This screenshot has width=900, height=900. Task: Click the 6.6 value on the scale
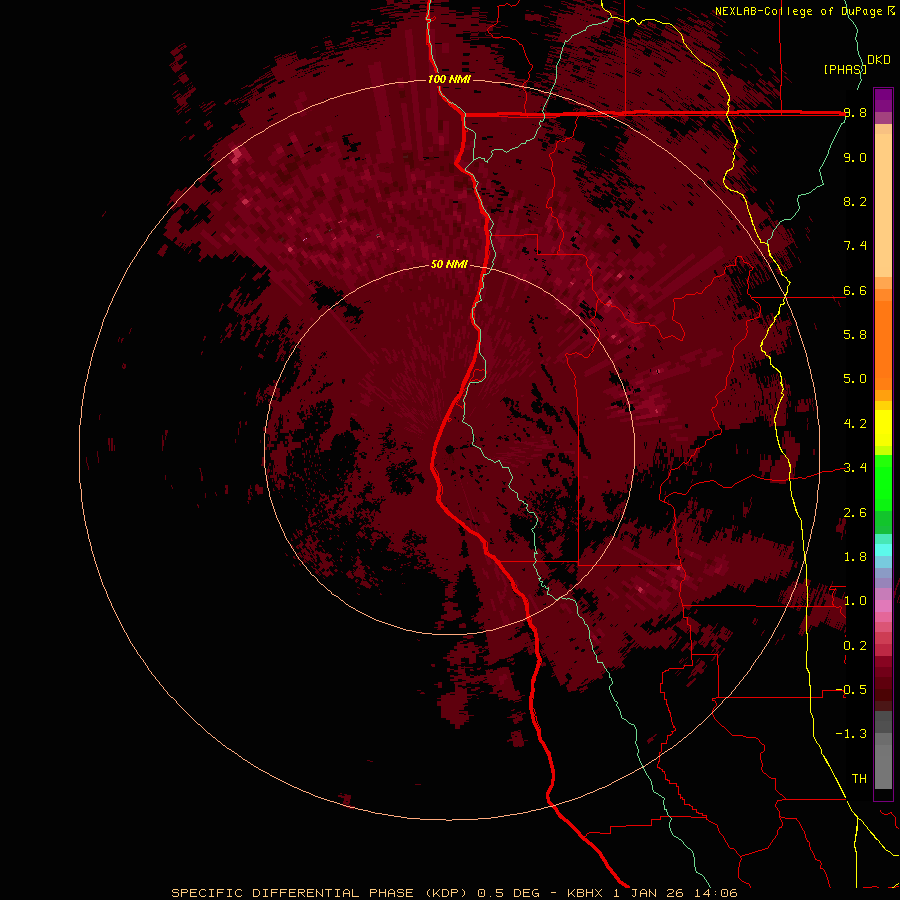pos(855,290)
